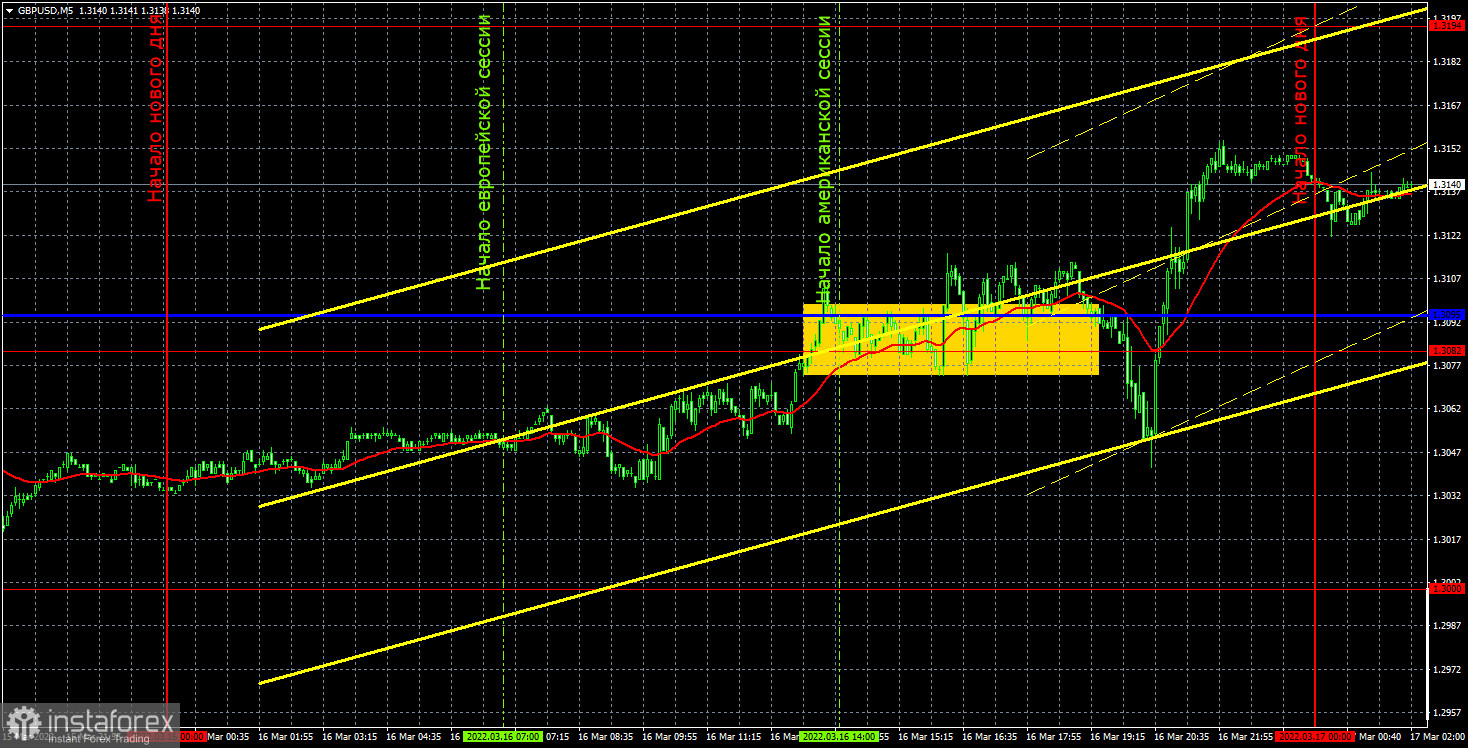The height and width of the screenshot is (748, 1468).
Task: Click the green American session start label
Action: click(x=823, y=158)
